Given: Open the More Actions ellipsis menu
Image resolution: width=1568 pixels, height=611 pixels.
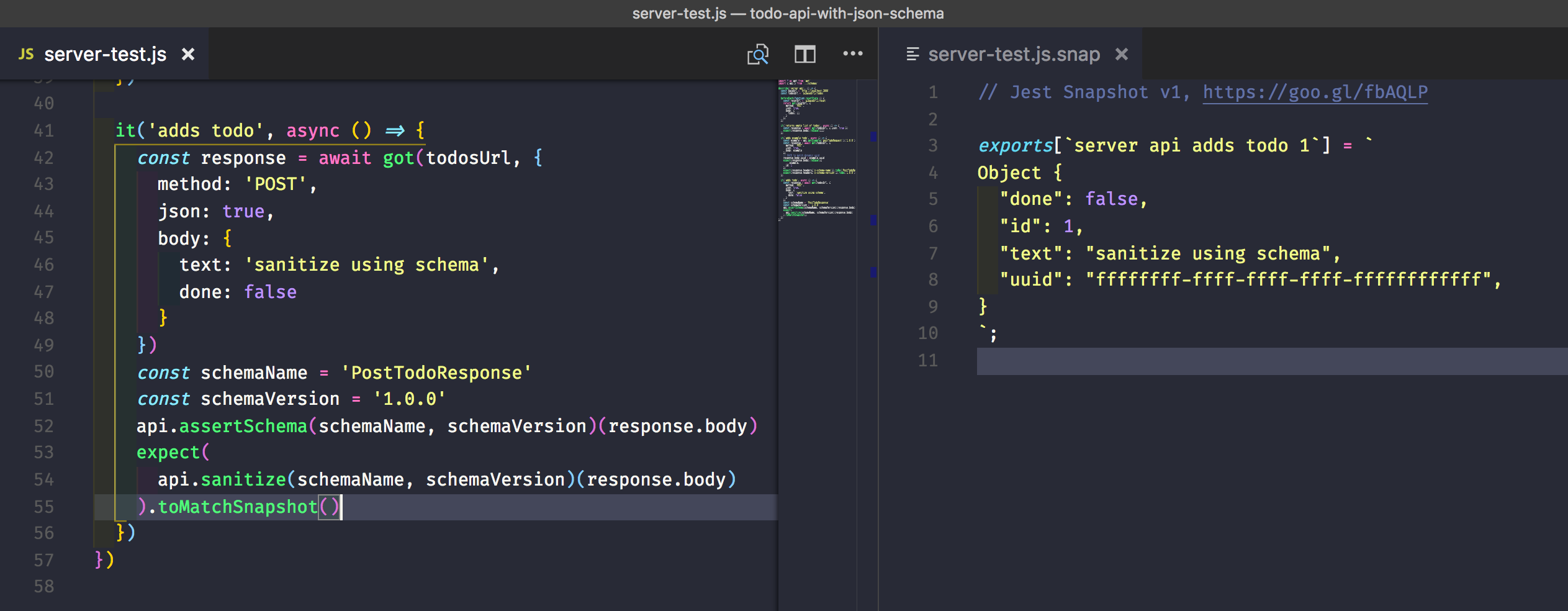Looking at the screenshot, I should coord(852,54).
